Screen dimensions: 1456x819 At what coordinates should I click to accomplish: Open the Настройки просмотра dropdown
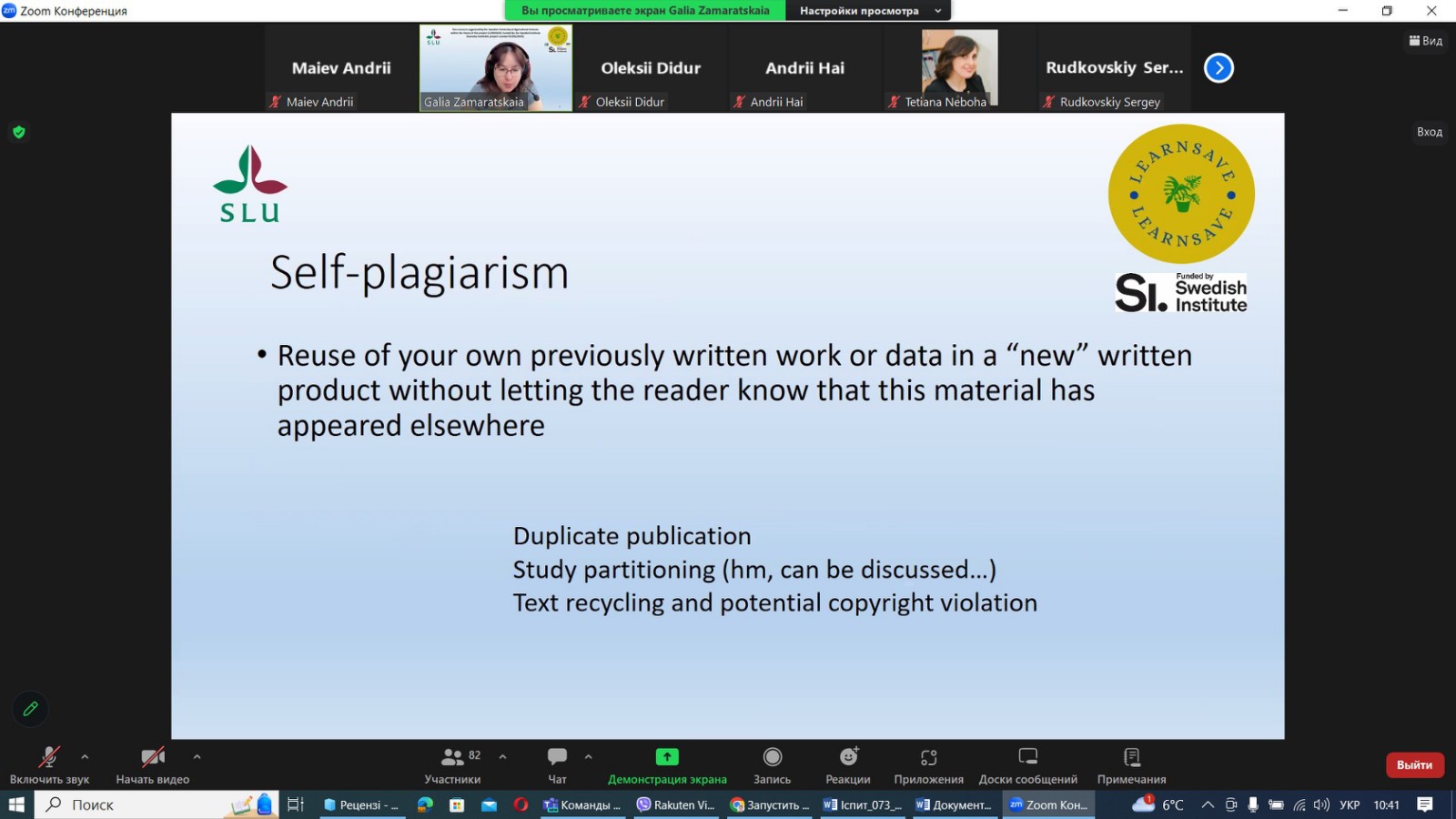coord(870,11)
